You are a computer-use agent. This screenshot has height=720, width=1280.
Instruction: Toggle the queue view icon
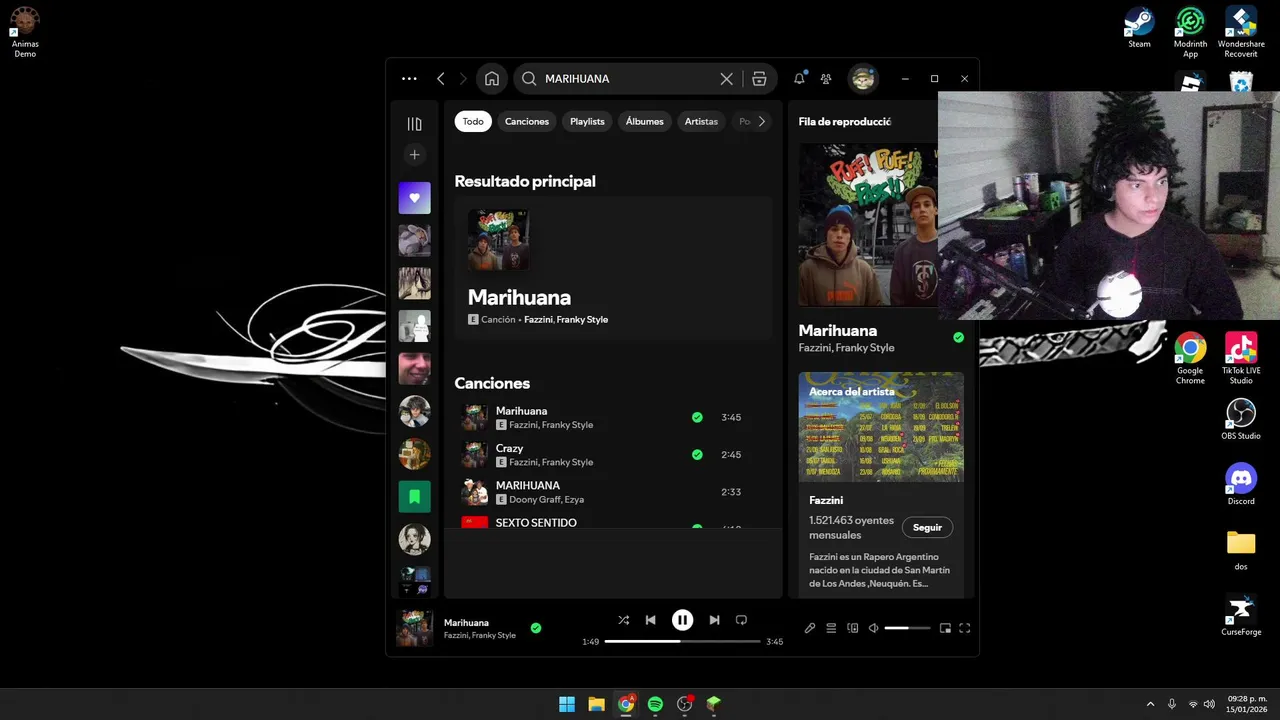(831, 628)
